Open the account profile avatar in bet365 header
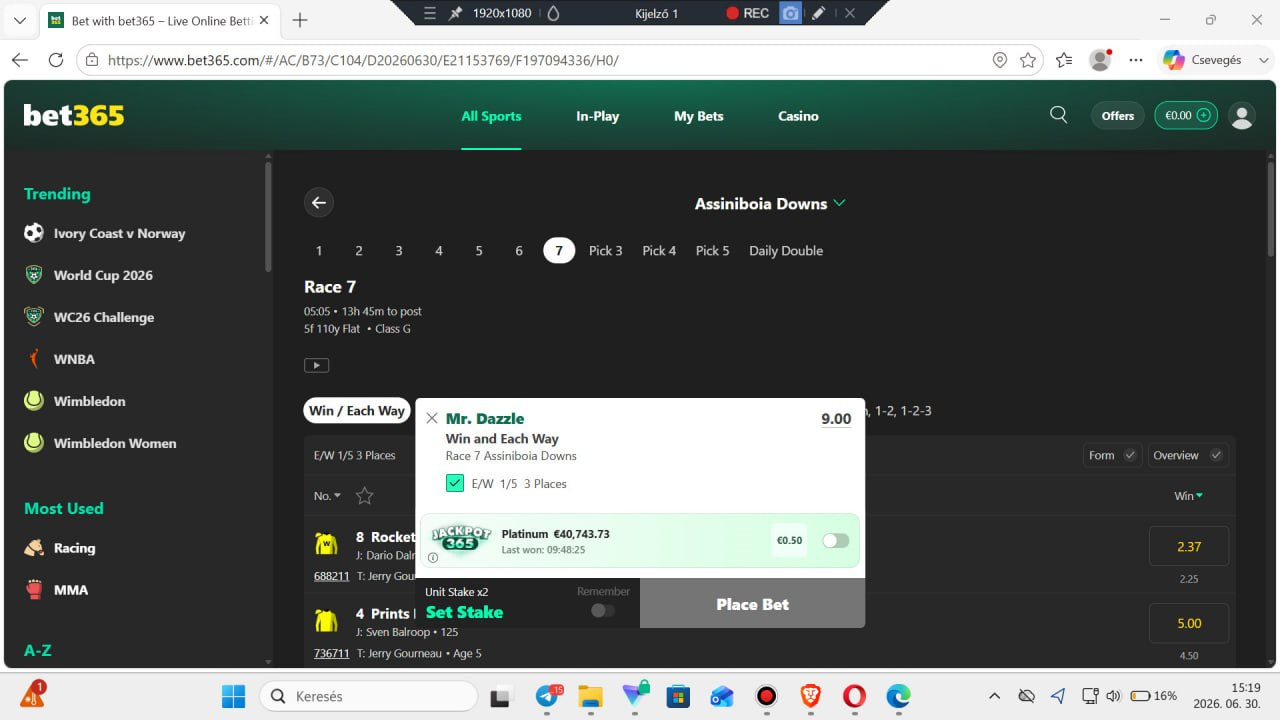The width and height of the screenshot is (1280, 720). pos(1242,116)
